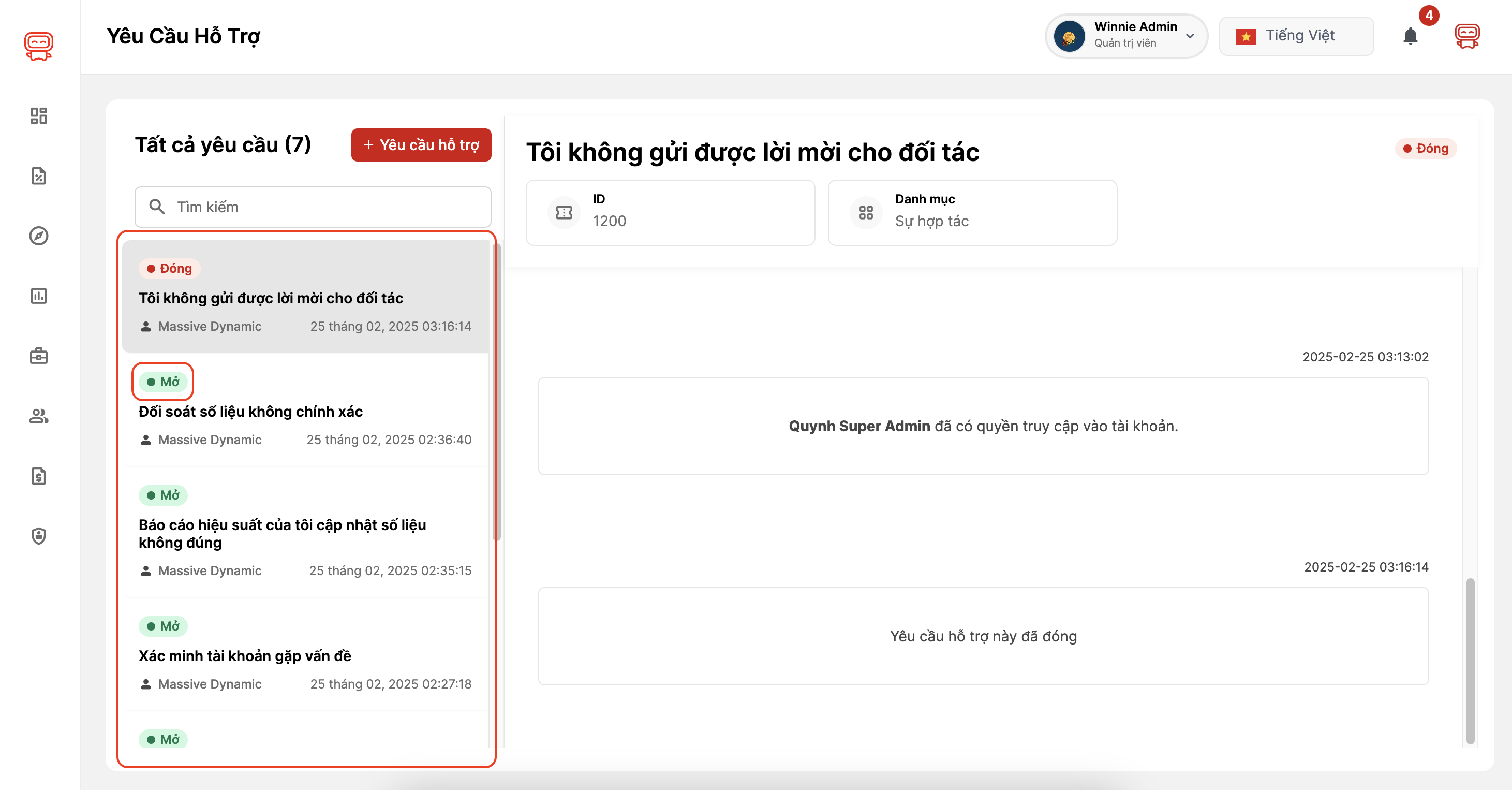Select the 'Mở' badge on account verification ticket
The width and height of the screenshot is (1512, 790).
[x=162, y=626]
